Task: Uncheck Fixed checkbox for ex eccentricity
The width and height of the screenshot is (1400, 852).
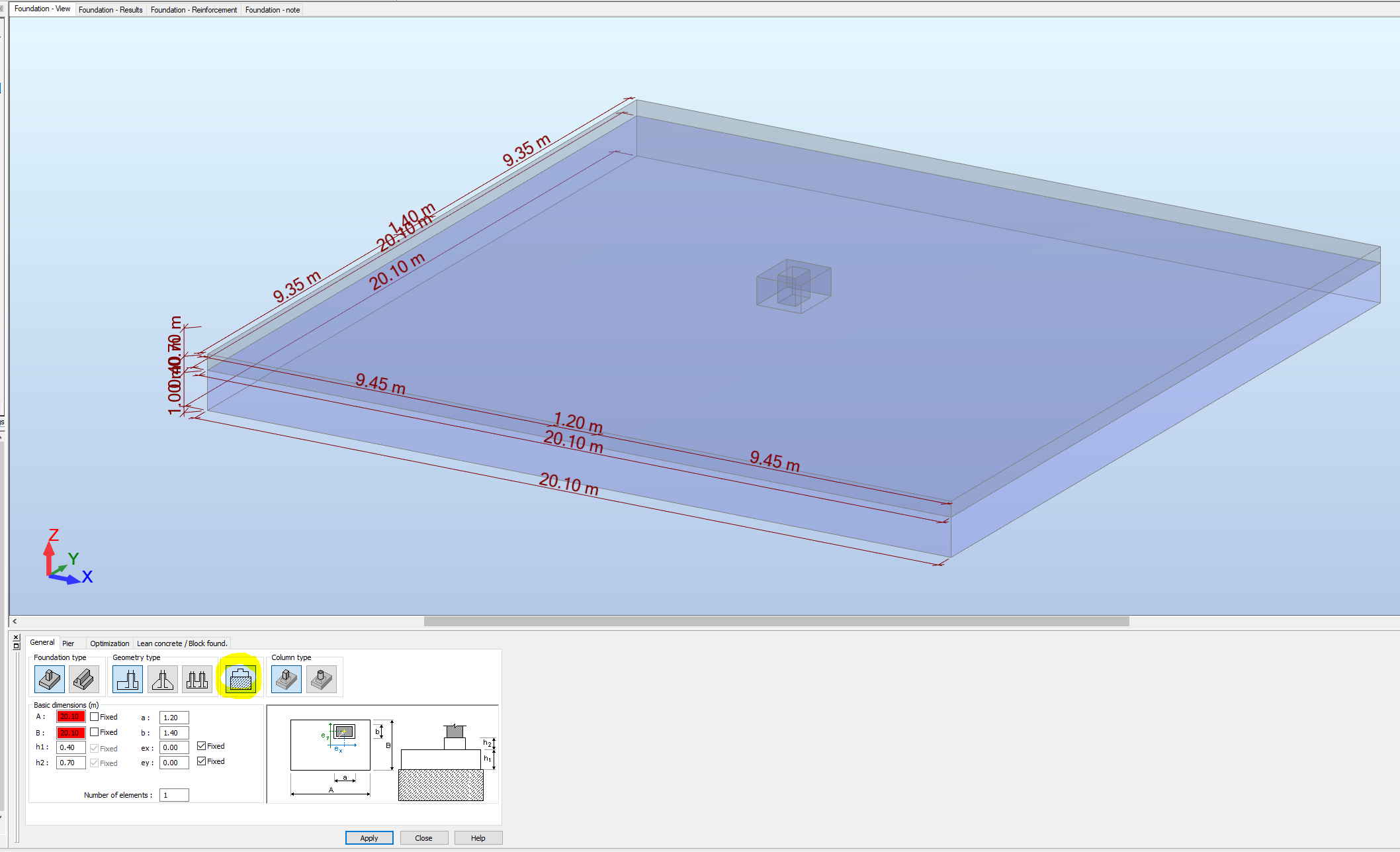Action: click(x=202, y=746)
